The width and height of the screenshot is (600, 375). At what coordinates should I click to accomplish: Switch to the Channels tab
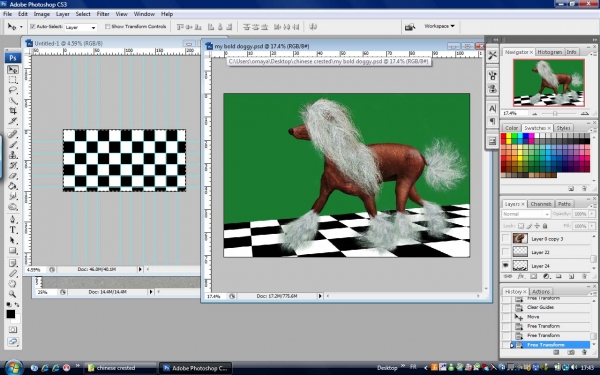(x=540, y=204)
